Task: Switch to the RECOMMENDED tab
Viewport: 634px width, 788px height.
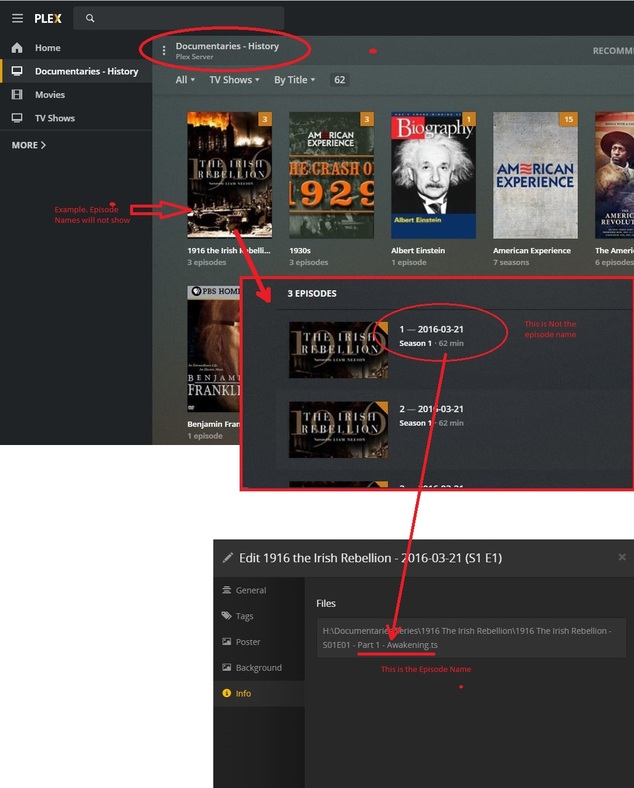Action: tap(613, 51)
